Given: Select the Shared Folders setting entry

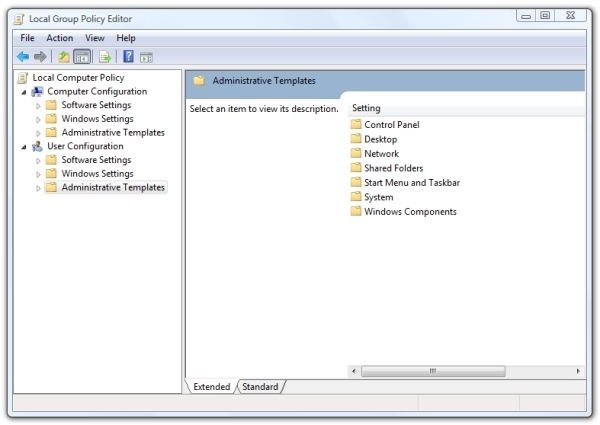Looking at the screenshot, I should tap(393, 168).
